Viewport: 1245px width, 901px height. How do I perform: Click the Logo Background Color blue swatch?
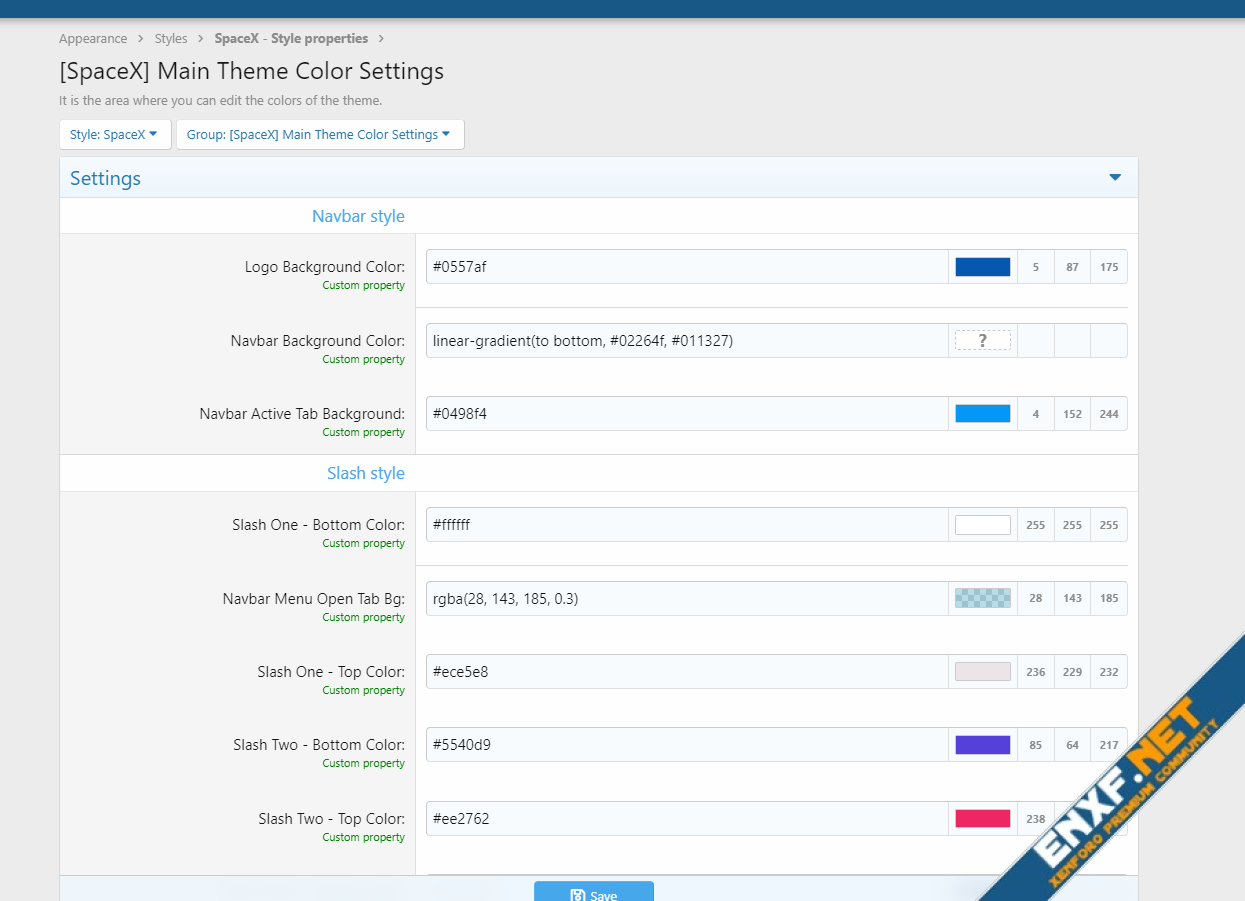coord(982,267)
